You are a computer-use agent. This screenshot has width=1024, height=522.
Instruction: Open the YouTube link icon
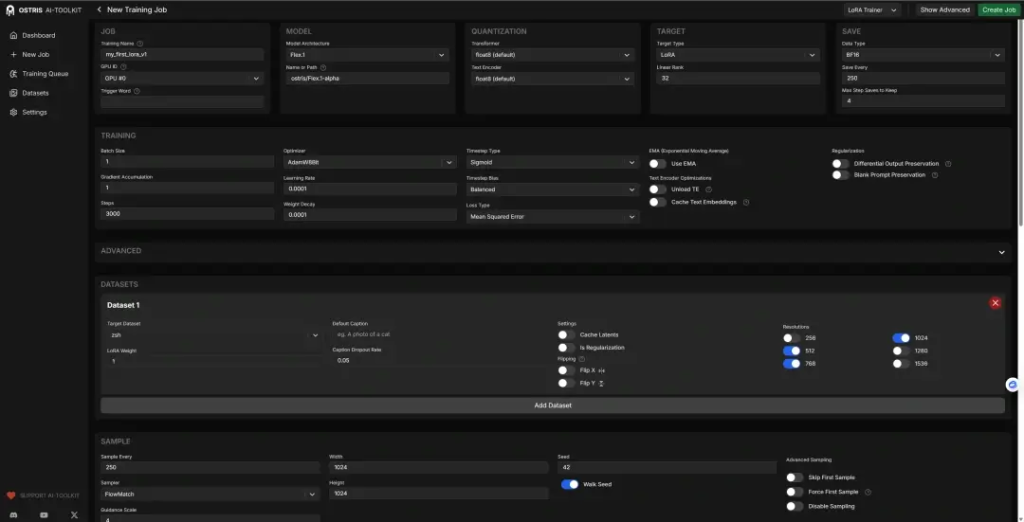[44, 515]
